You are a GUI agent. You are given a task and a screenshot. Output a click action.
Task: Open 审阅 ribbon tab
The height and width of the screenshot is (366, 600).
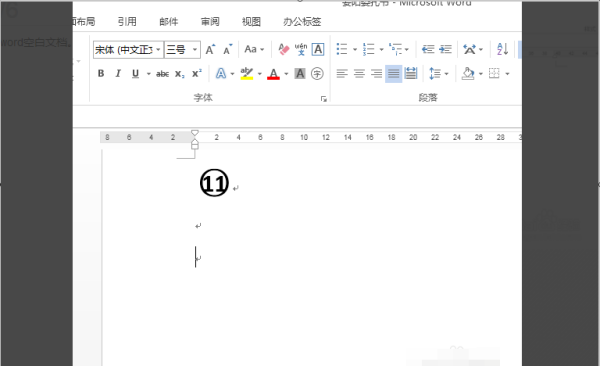210,22
